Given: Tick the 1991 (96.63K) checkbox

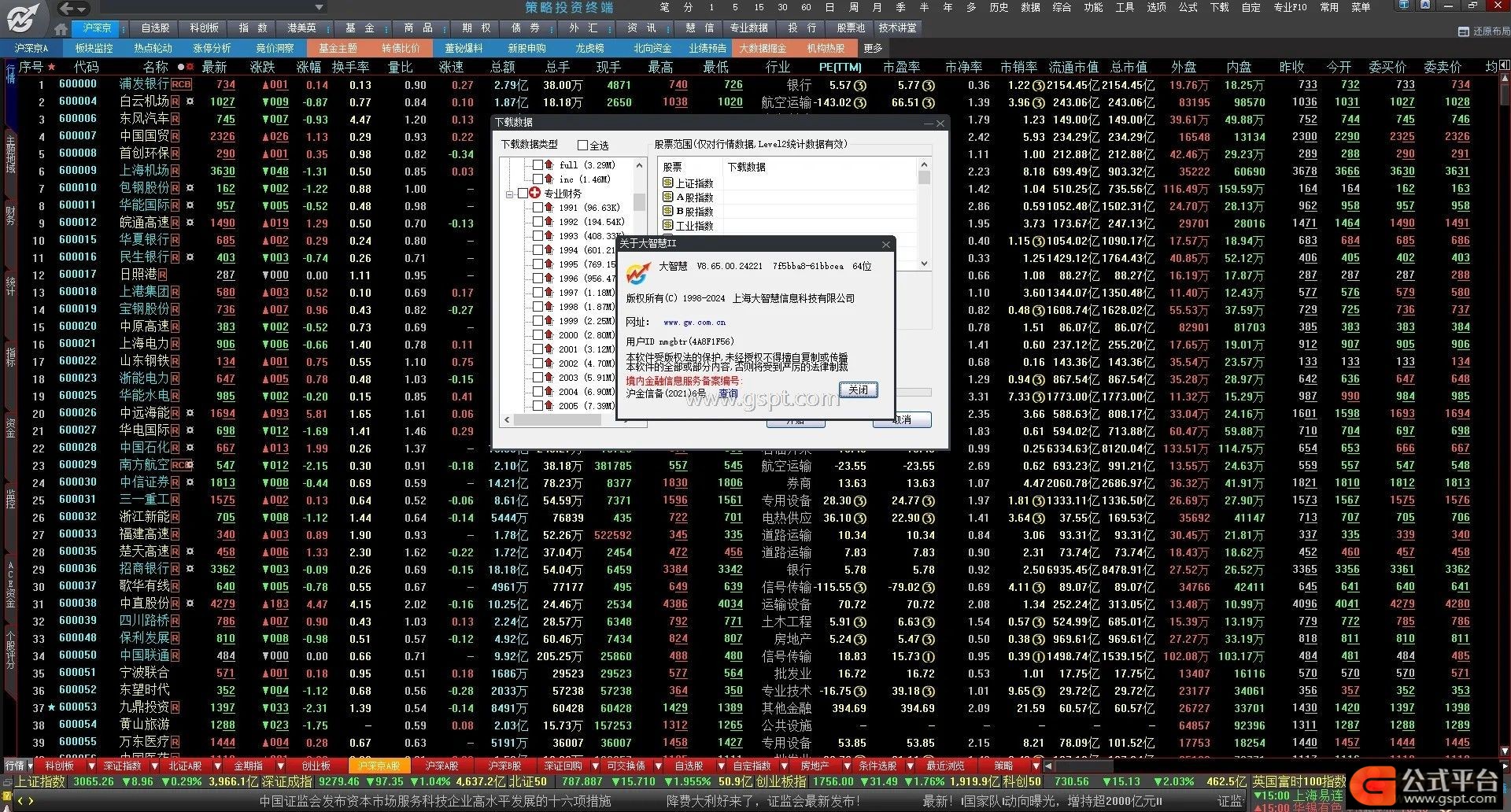Looking at the screenshot, I should click(538, 208).
